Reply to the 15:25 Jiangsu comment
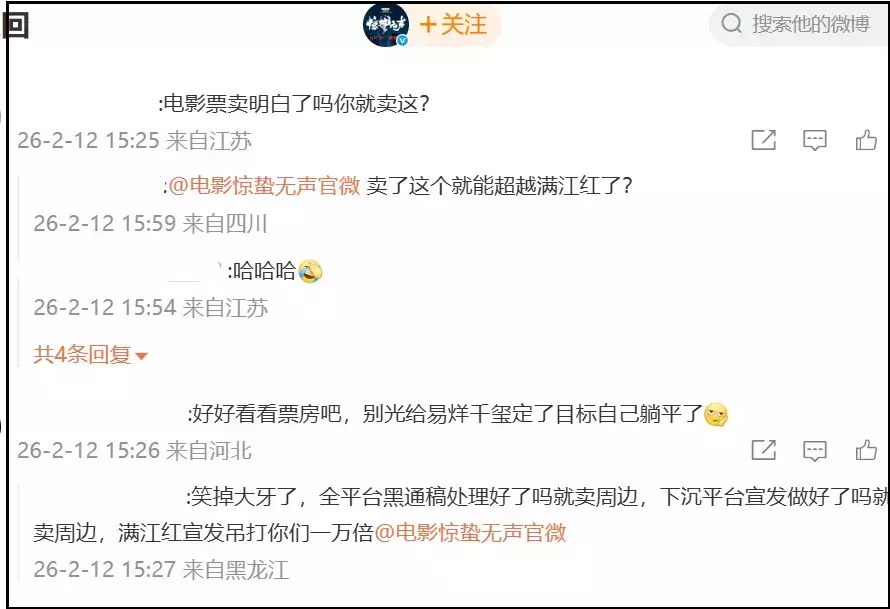 point(815,140)
